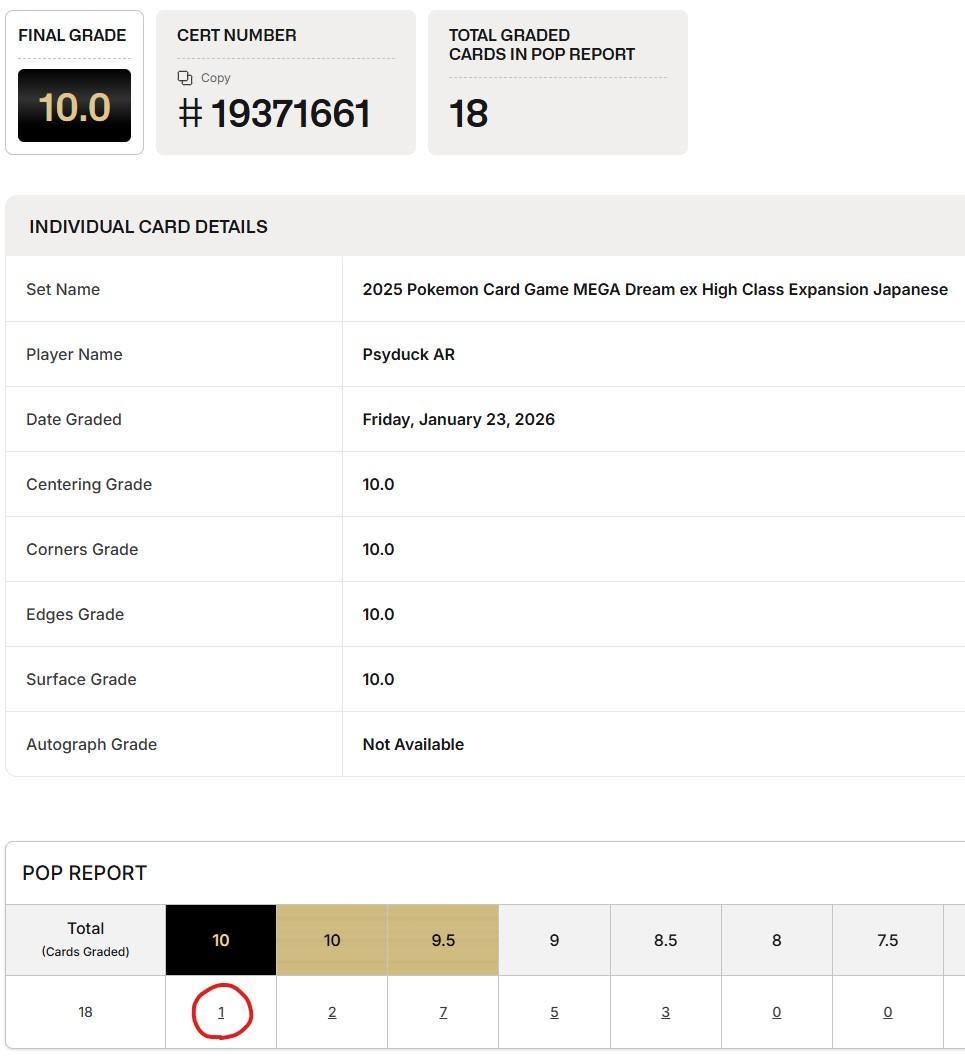This screenshot has height=1061, width=965.
Task: Open the 7.5 grade population count 0
Action: coord(887,1012)
